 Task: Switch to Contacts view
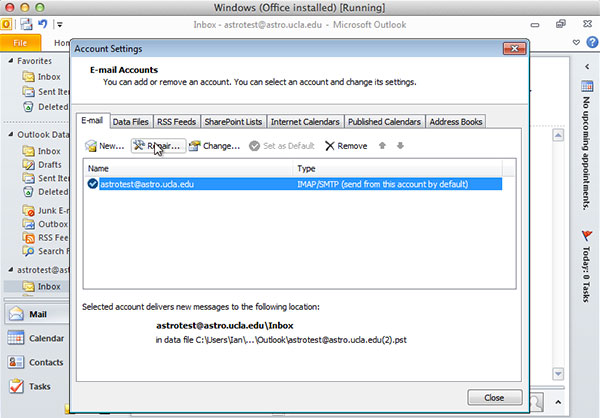[37, 362]
